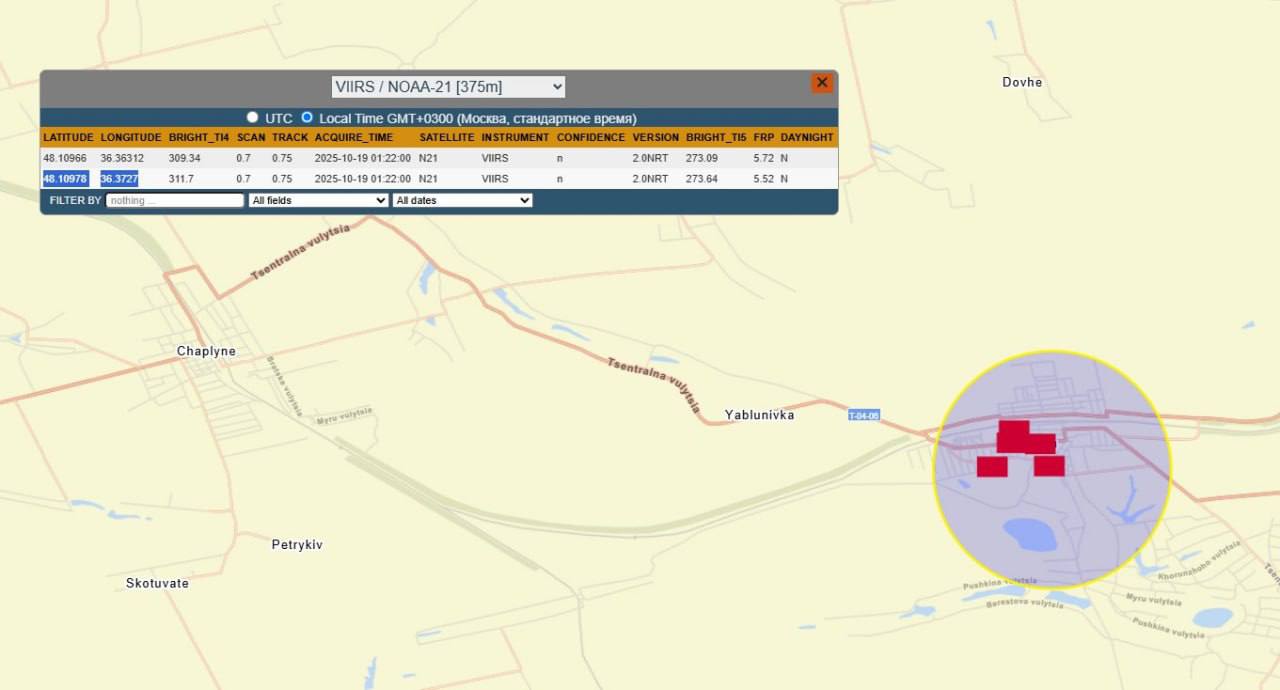Select the UTC time radio button

tap(252, 117)
